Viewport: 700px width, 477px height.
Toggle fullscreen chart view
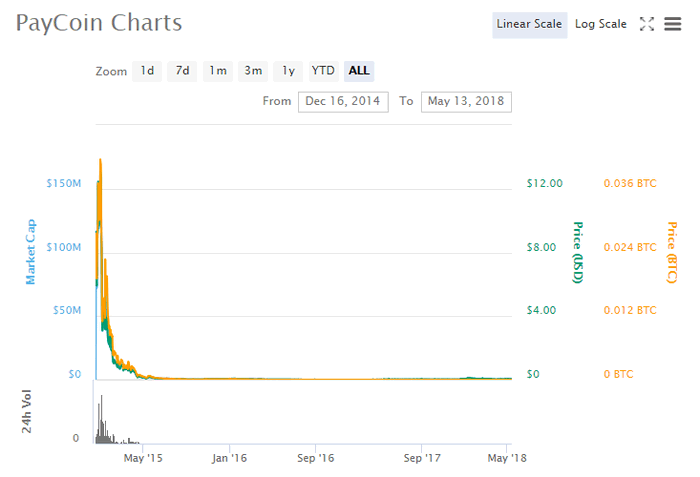[x=646, y=24]
